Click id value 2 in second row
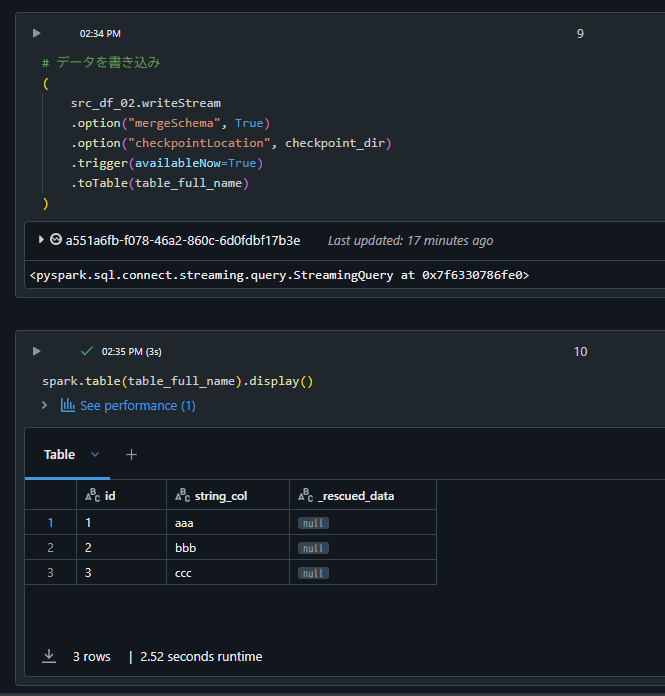This screenshot has width=665, height=696. [122, 548]
